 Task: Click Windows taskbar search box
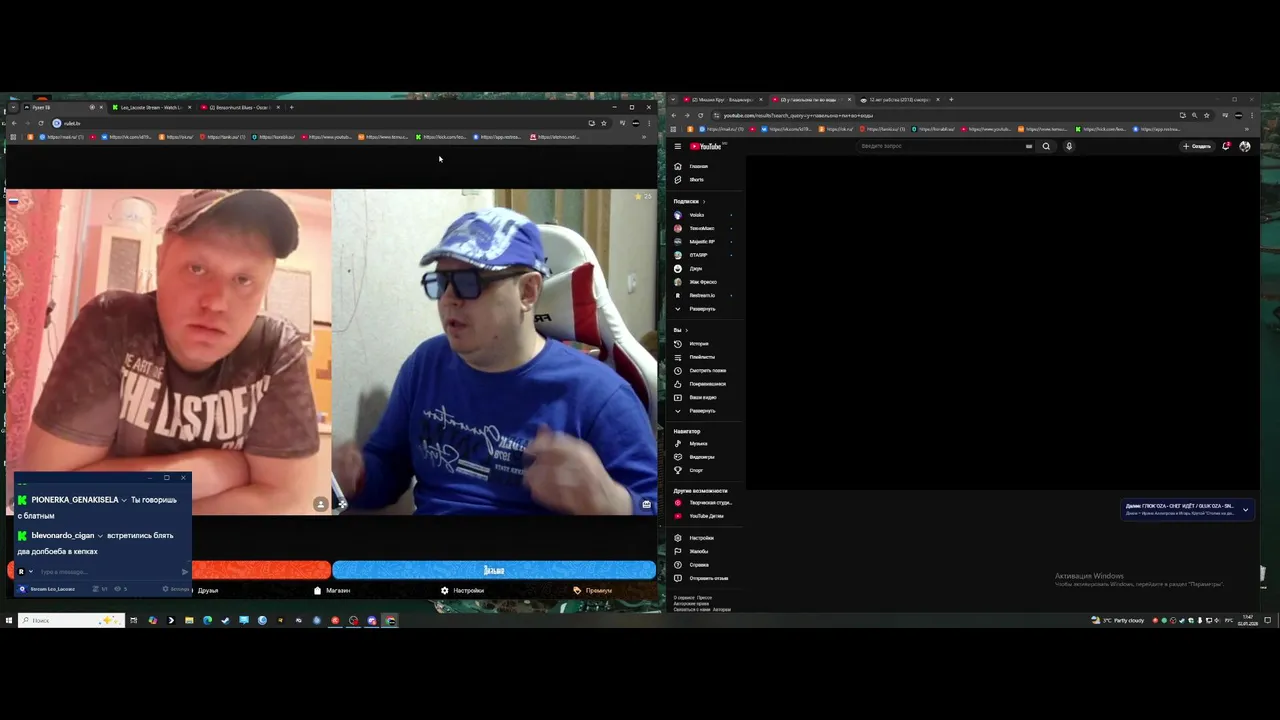point(70,620)
